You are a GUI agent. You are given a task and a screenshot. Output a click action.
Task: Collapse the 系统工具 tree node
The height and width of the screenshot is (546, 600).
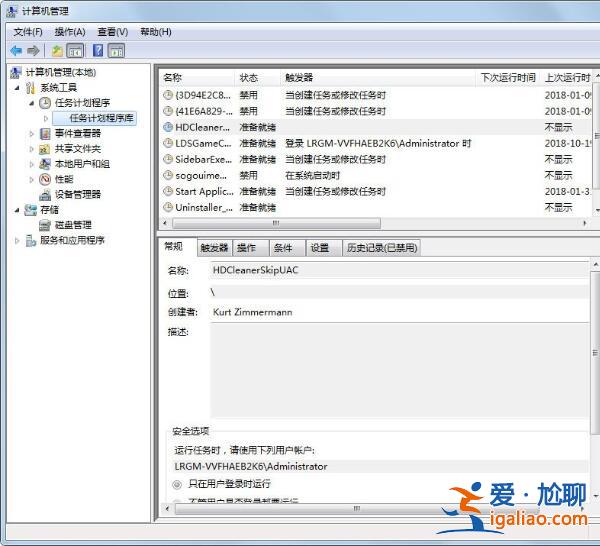click(x=17, y=88)
